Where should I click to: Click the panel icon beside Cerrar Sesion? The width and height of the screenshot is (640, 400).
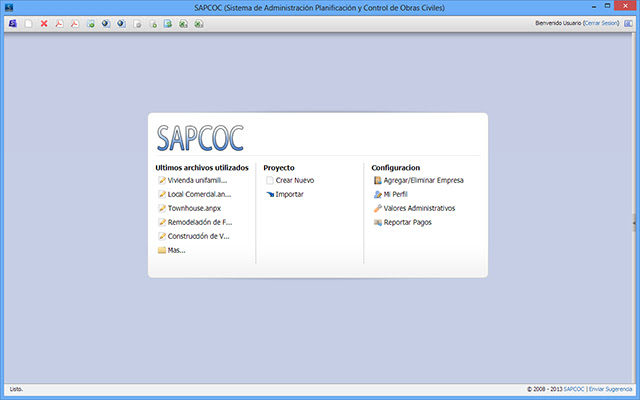tap(628, 24)
